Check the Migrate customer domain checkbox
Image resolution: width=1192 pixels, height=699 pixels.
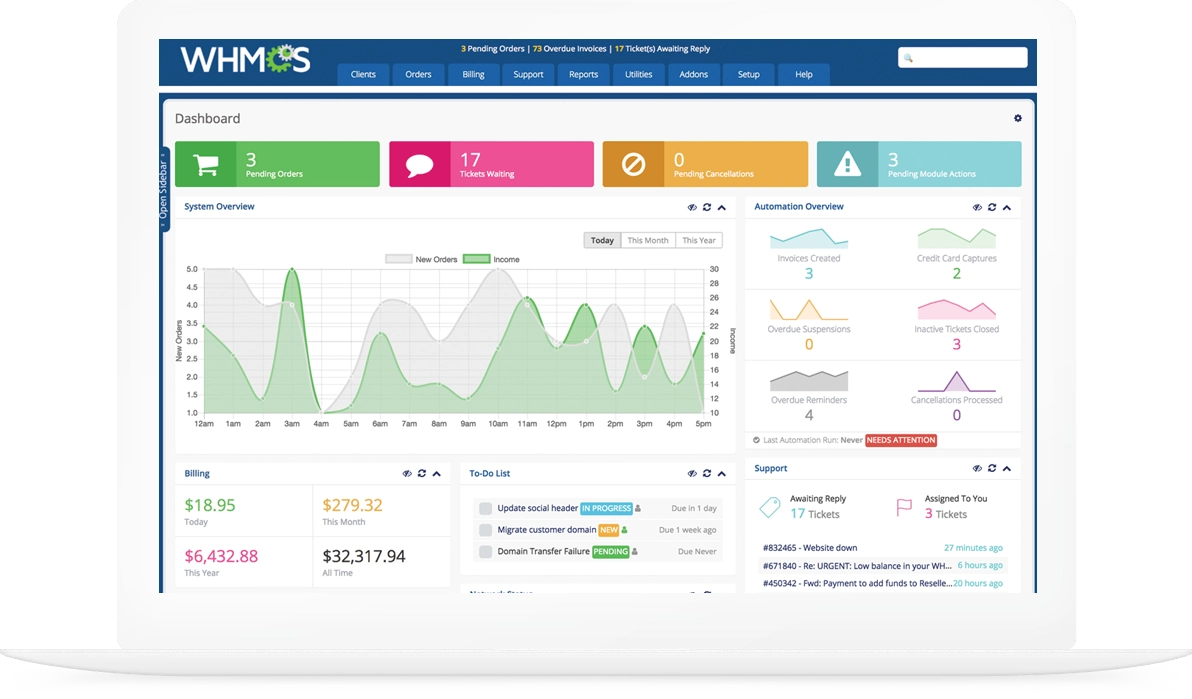pyautogui.click(x=485, y=530)
